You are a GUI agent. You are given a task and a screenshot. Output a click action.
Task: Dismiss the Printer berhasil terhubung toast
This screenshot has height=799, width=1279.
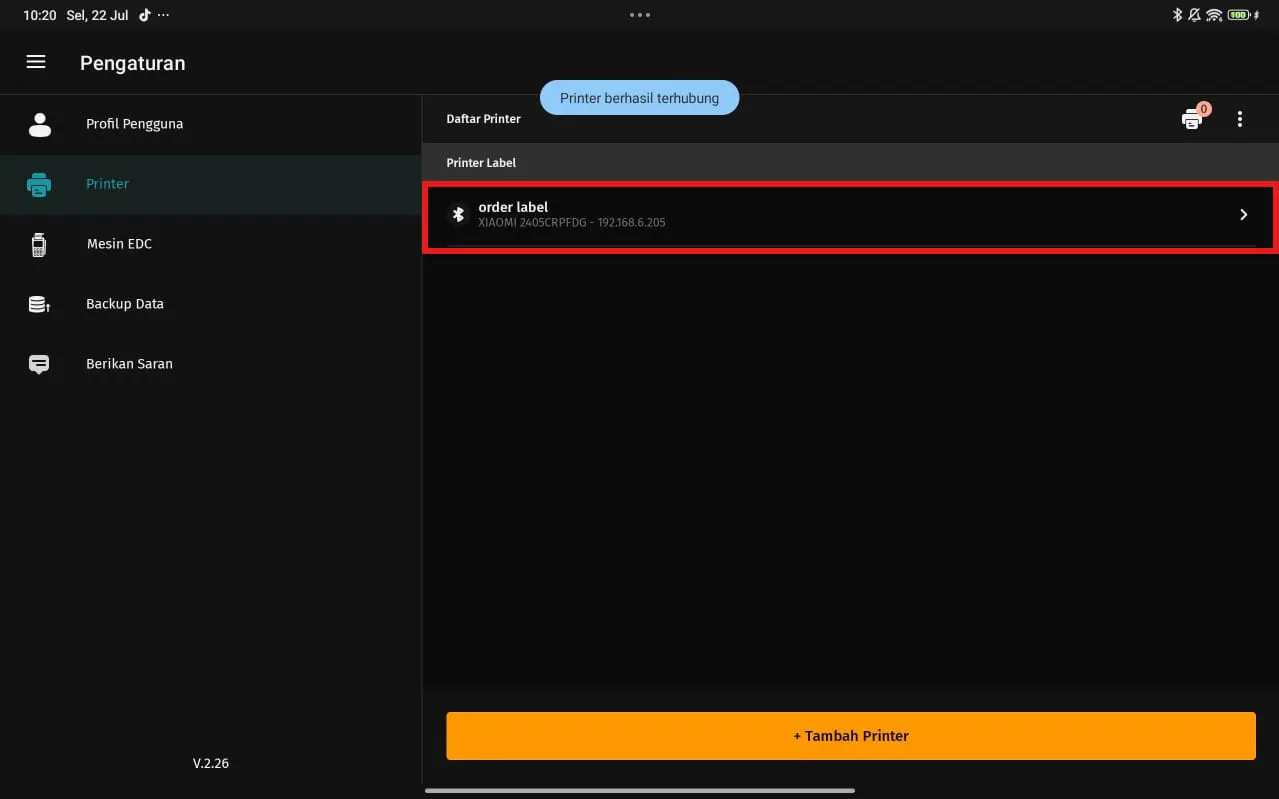639,98
